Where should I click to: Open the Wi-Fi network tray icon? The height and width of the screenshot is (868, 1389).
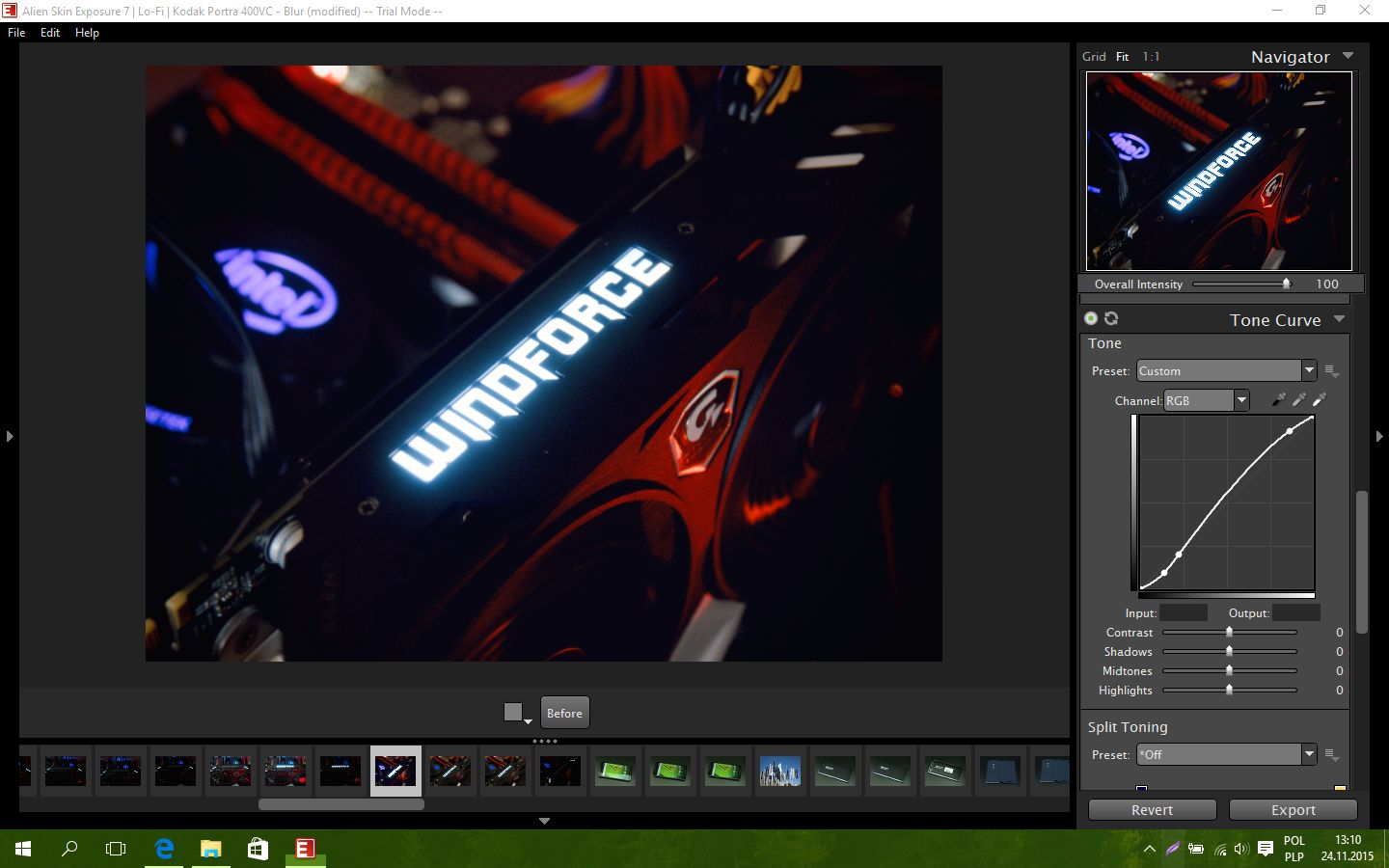tap(1219, 850)
